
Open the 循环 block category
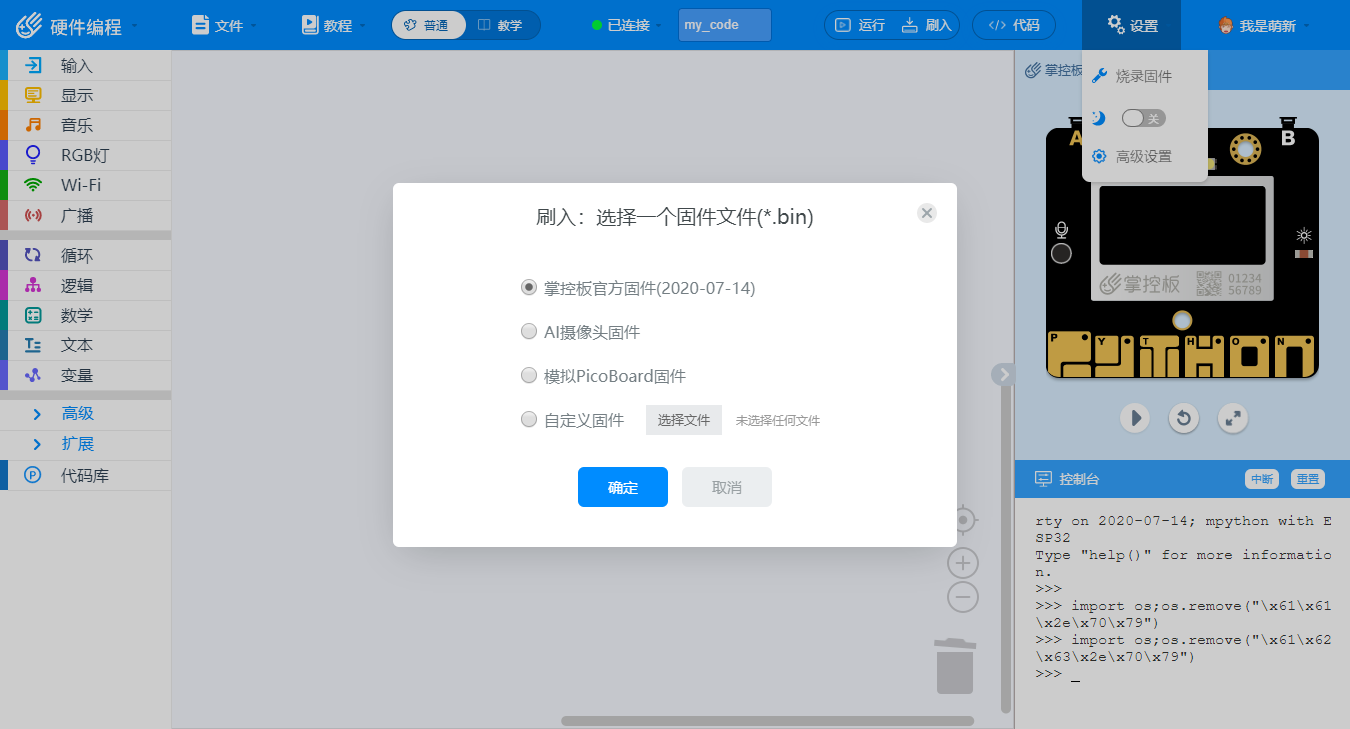point(85,256)
